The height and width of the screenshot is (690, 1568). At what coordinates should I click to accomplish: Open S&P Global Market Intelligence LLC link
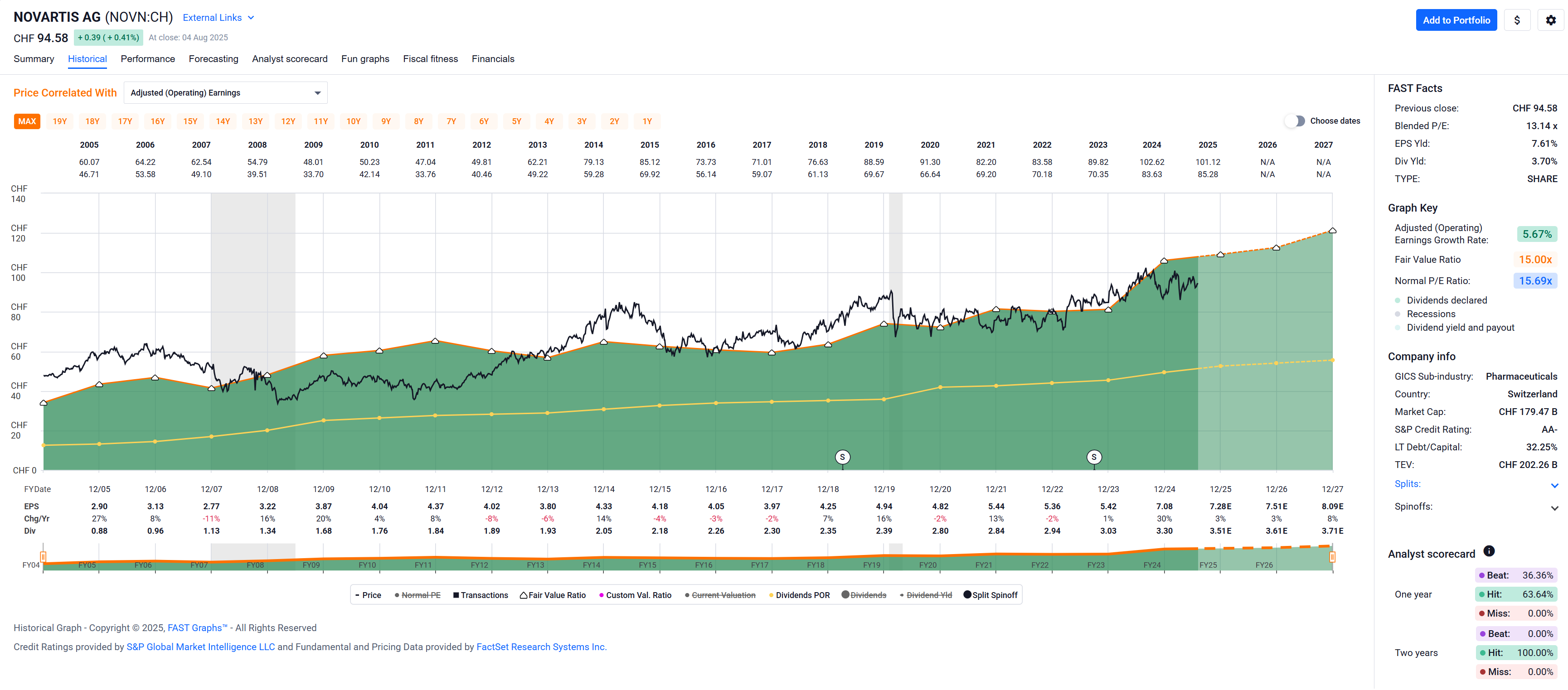click(200, 647)
